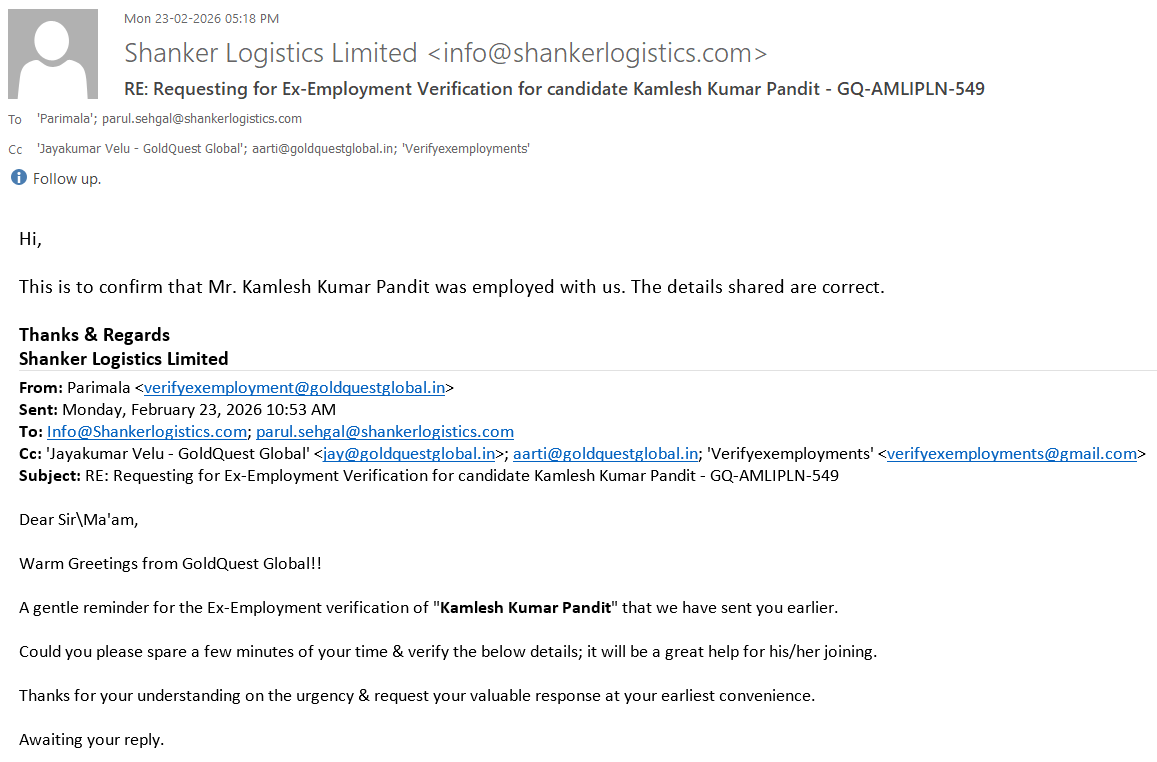
Task: Open verifyexemployment@goldquestglobal.in link in From line
Action: (x=294, y=388)
